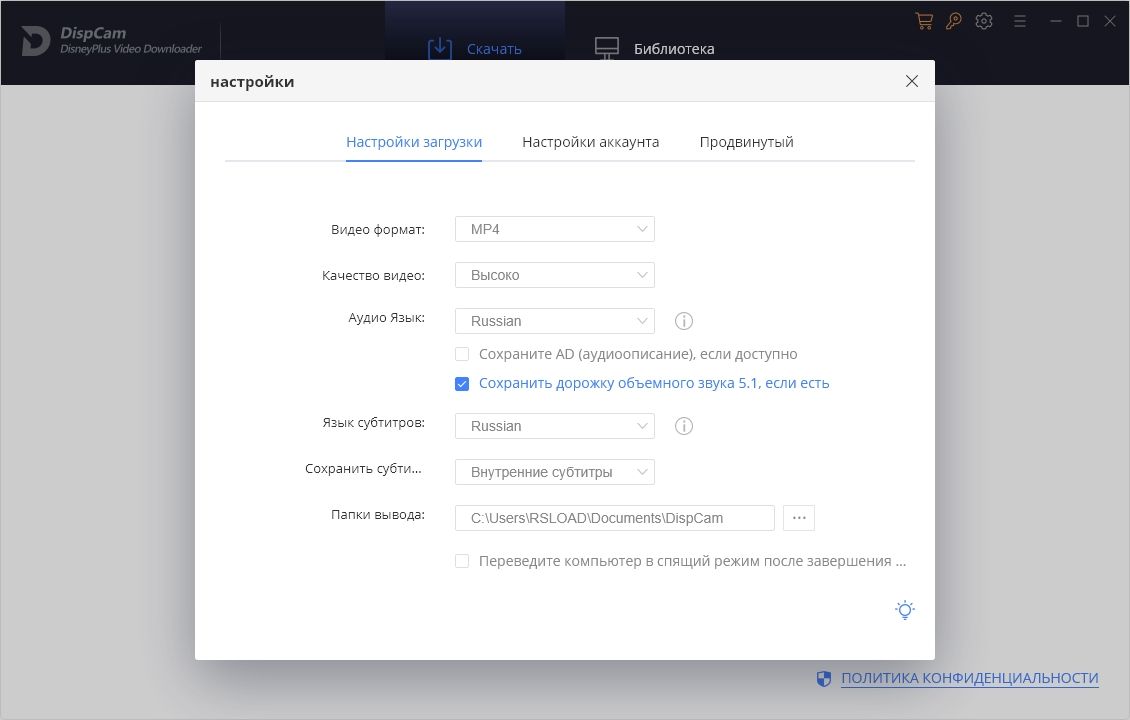Click the DispCam logo icon
Screen dimensions: 1130x720
point(35,40)
